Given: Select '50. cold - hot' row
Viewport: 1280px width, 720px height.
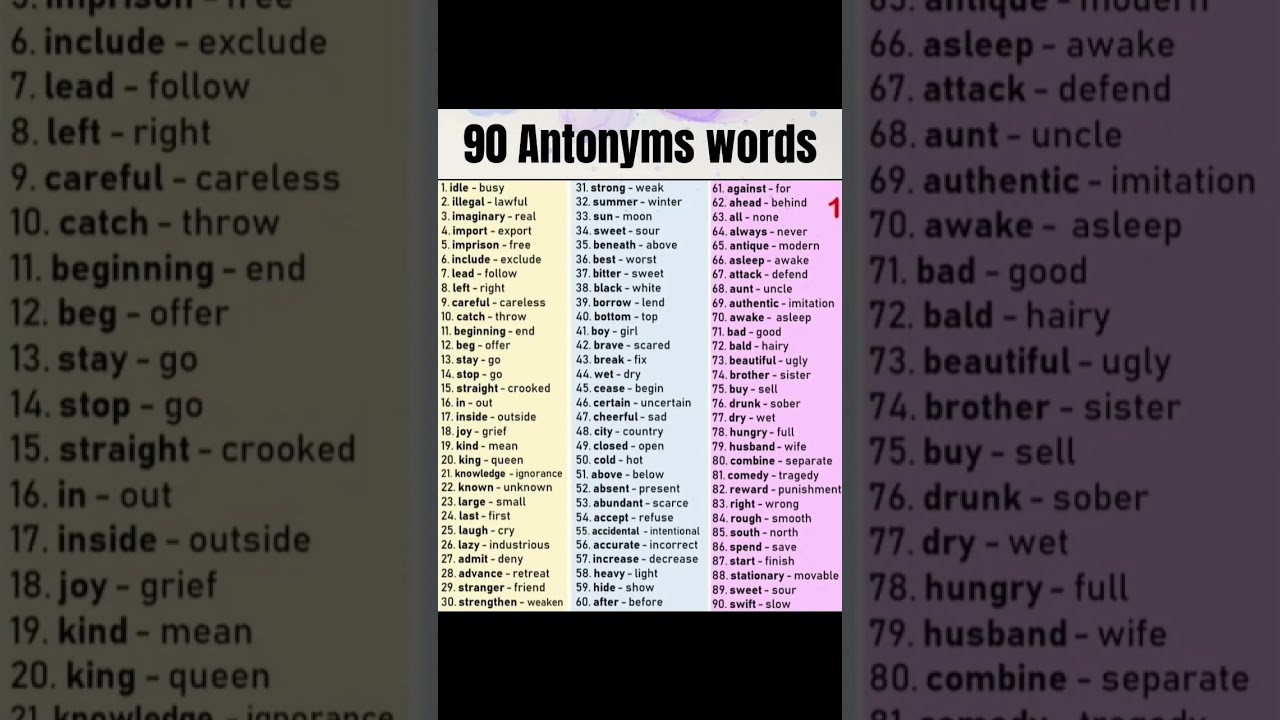Looking at the screenshot, I should click(x=609, y=460).
